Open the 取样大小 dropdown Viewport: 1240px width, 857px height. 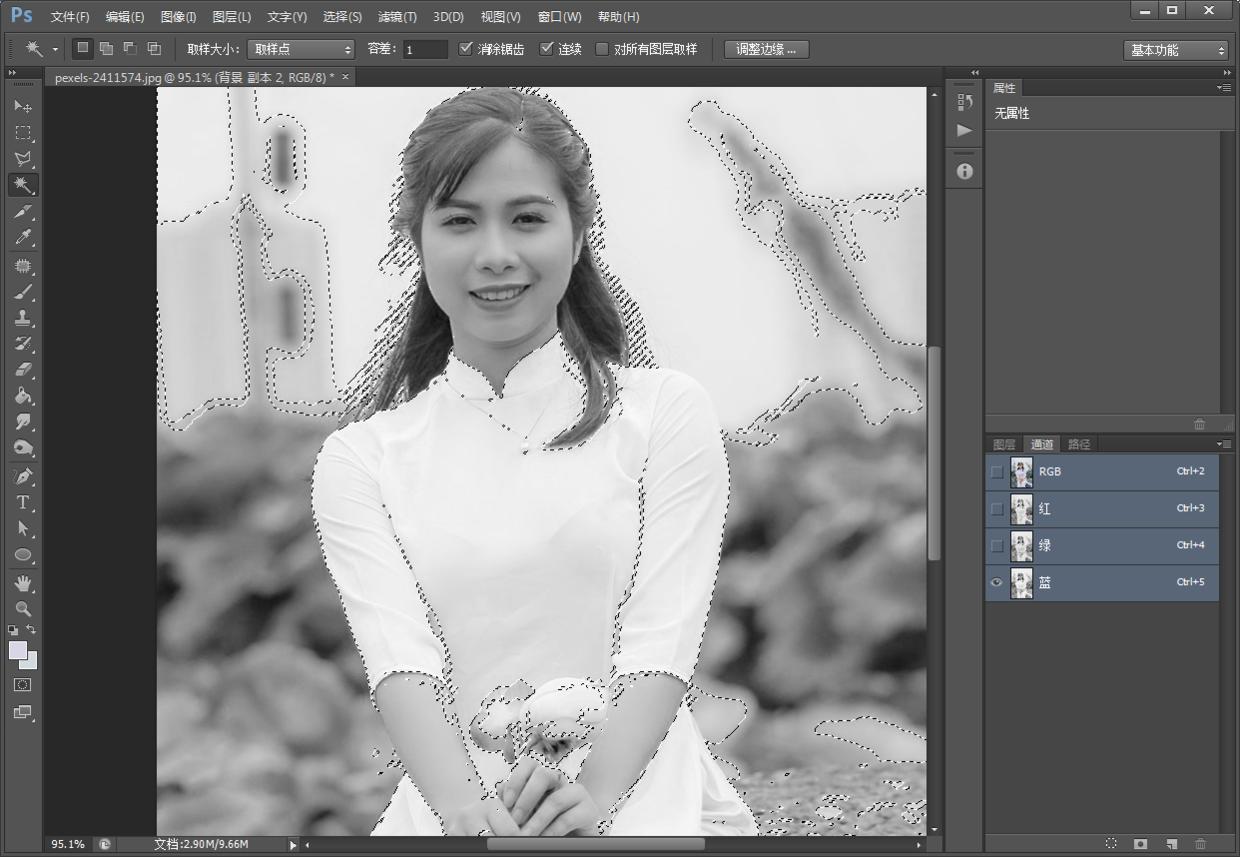[x=301, y=49]
